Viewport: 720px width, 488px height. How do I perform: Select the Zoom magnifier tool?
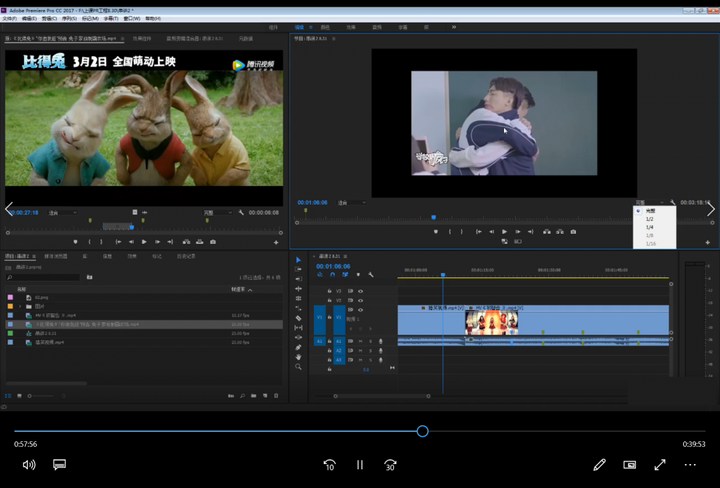(x=298, y=367)
